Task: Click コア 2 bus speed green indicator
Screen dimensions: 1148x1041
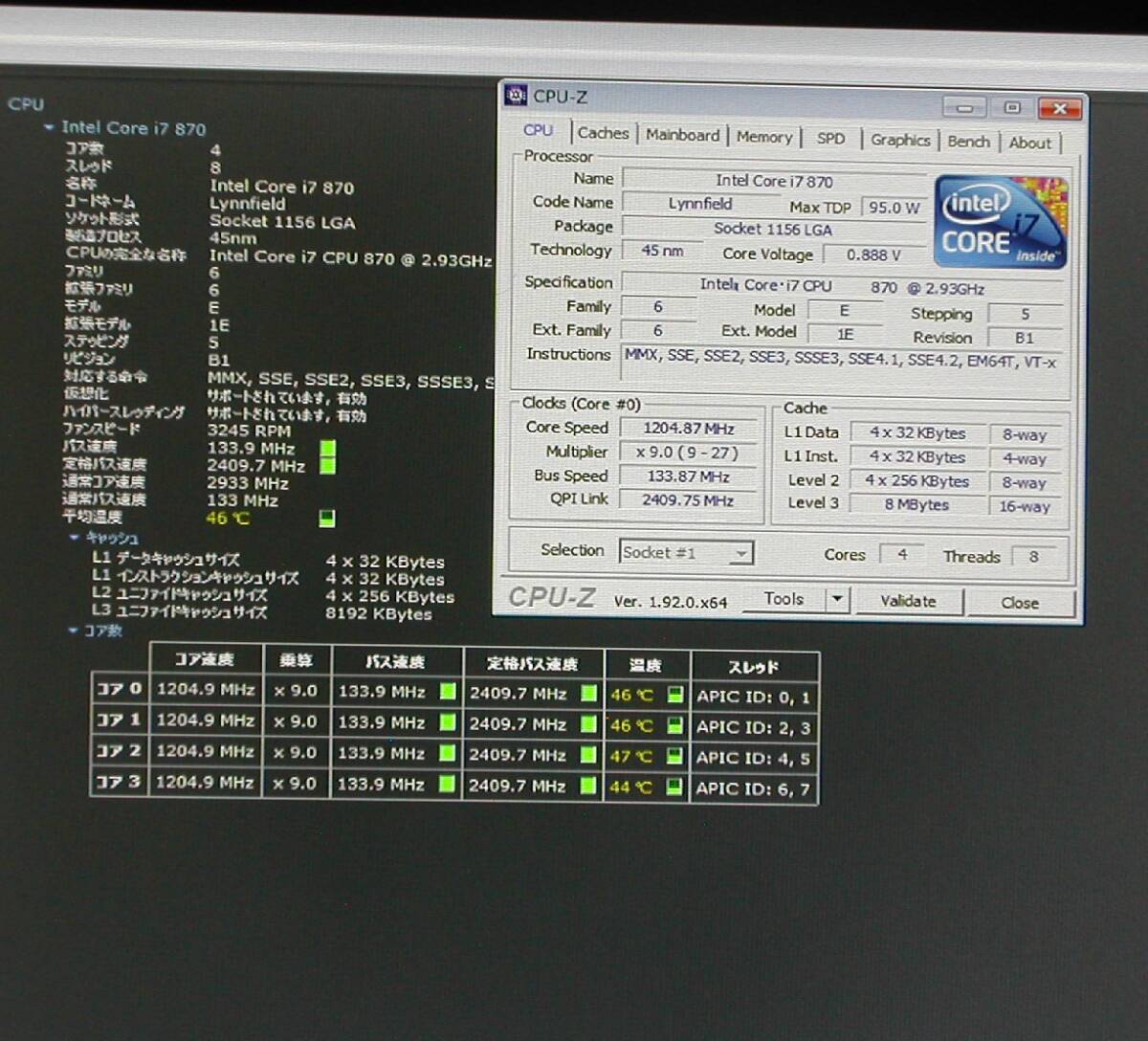Action: (x=448, y=753)
